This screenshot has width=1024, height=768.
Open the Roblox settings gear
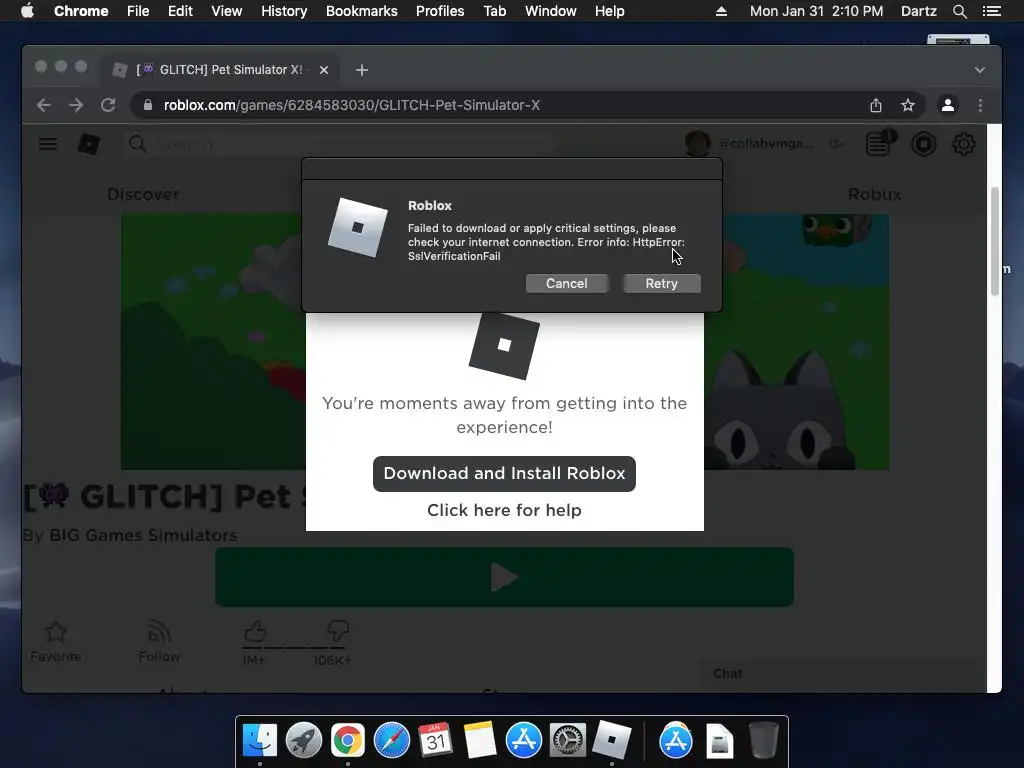963,144
